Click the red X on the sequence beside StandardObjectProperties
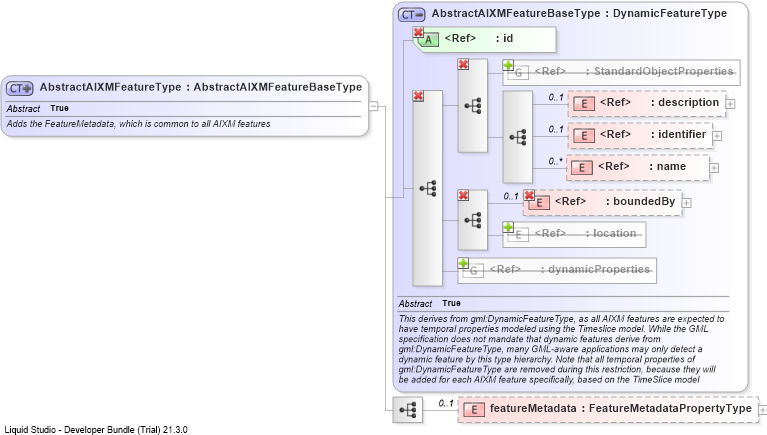Image resolution: width=767 pixels, height=435 pixels. [x=463, y=64]
